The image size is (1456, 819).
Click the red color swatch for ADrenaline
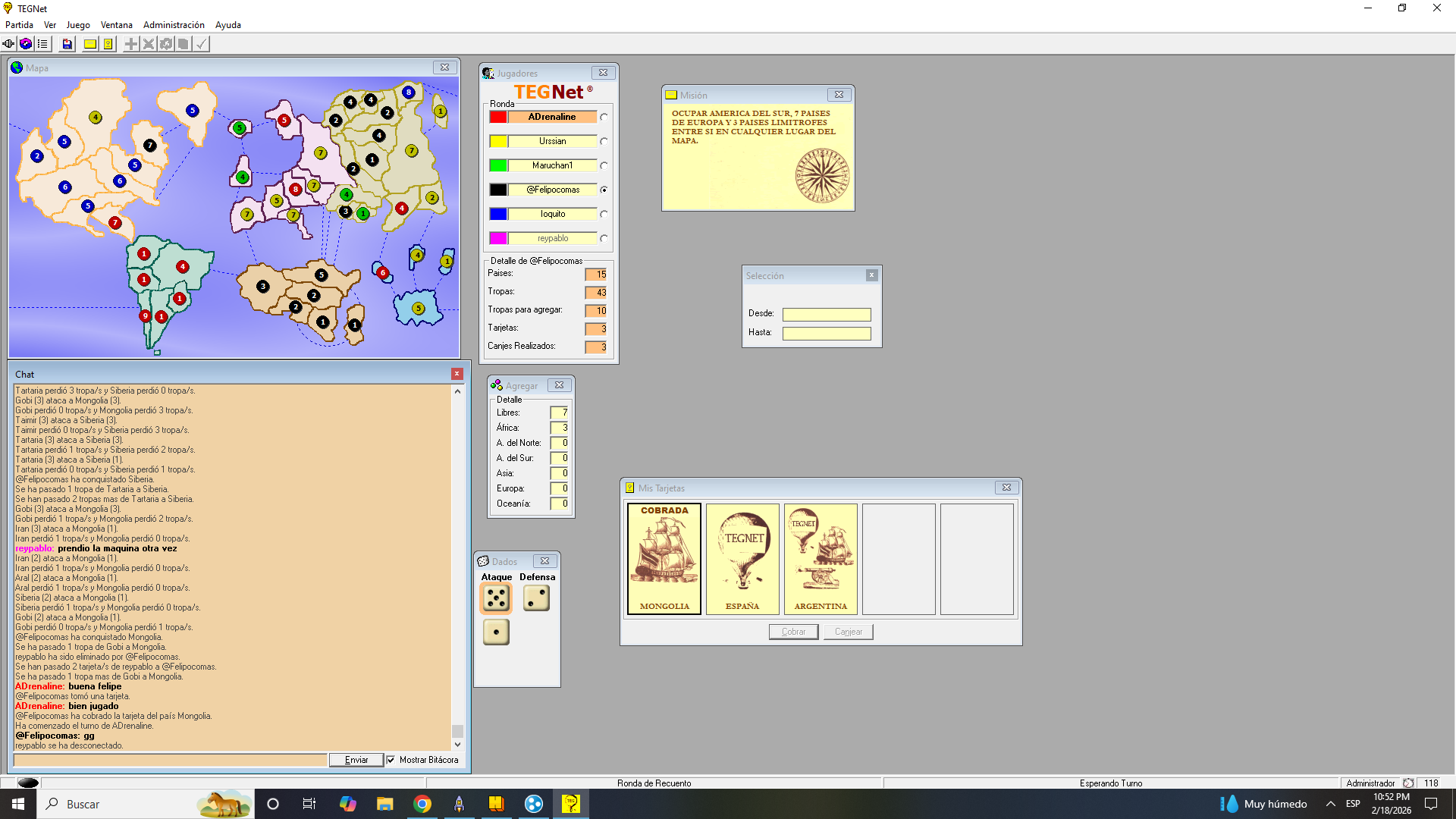(498, 118)
